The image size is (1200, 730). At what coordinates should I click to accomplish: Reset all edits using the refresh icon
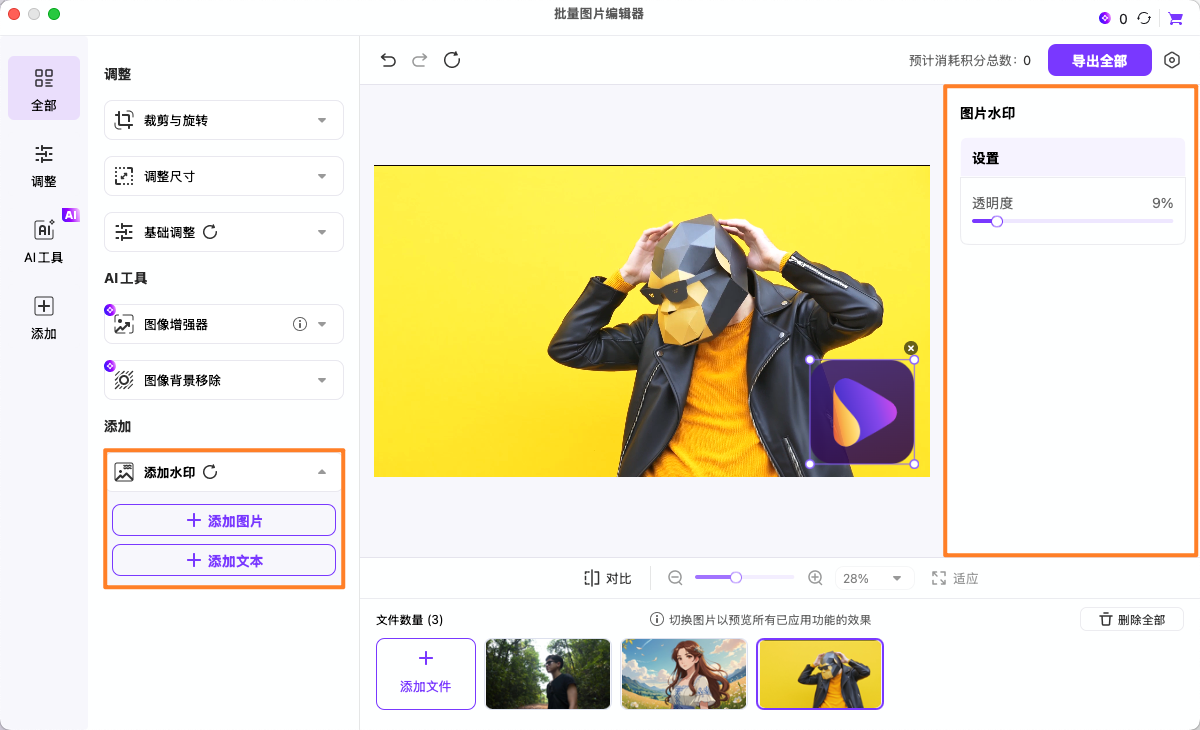click(x=451, y=60)
